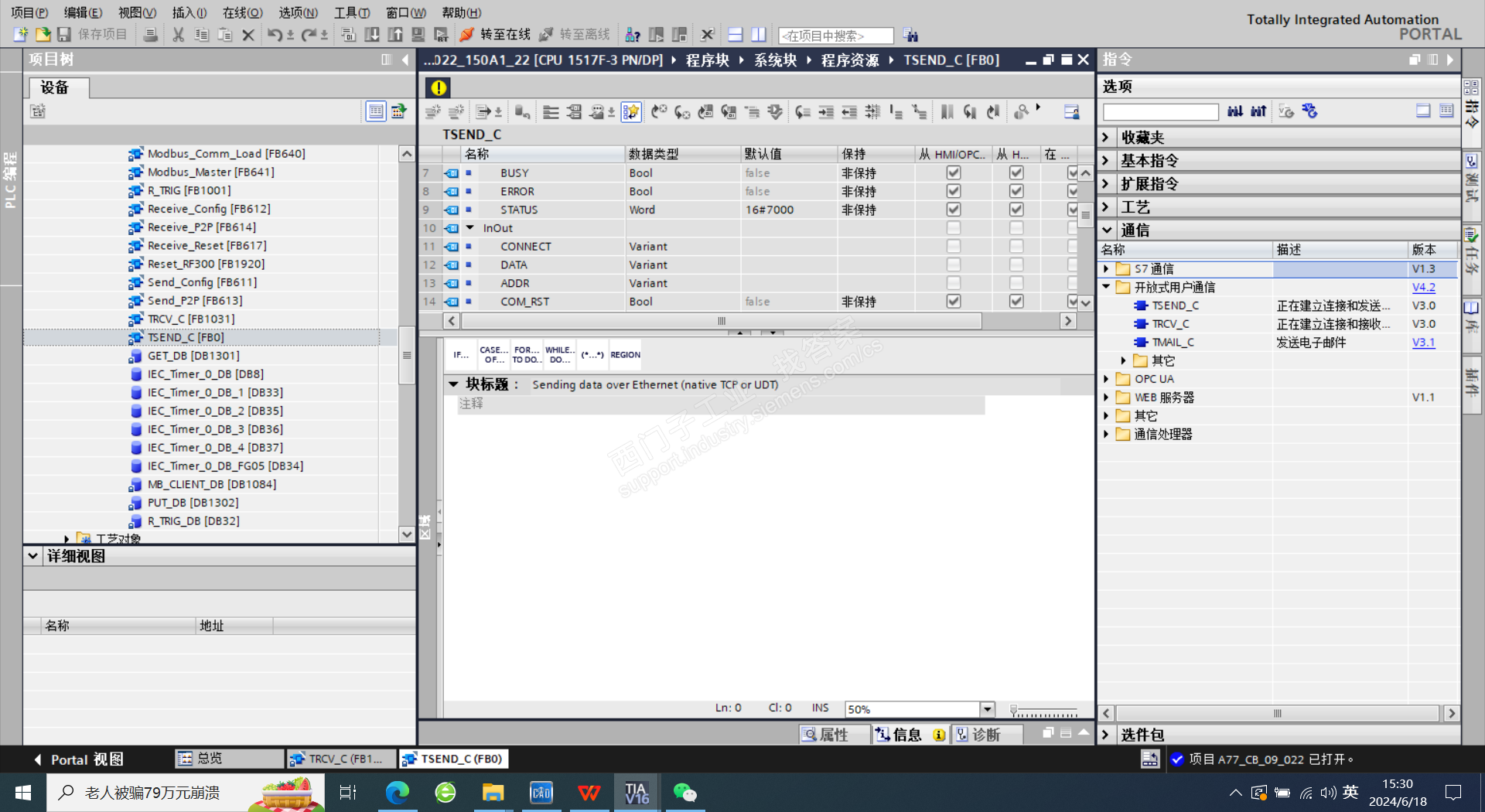
Task: Collapse the InOut section in the interface table
Action: click(x=469, y=228)
